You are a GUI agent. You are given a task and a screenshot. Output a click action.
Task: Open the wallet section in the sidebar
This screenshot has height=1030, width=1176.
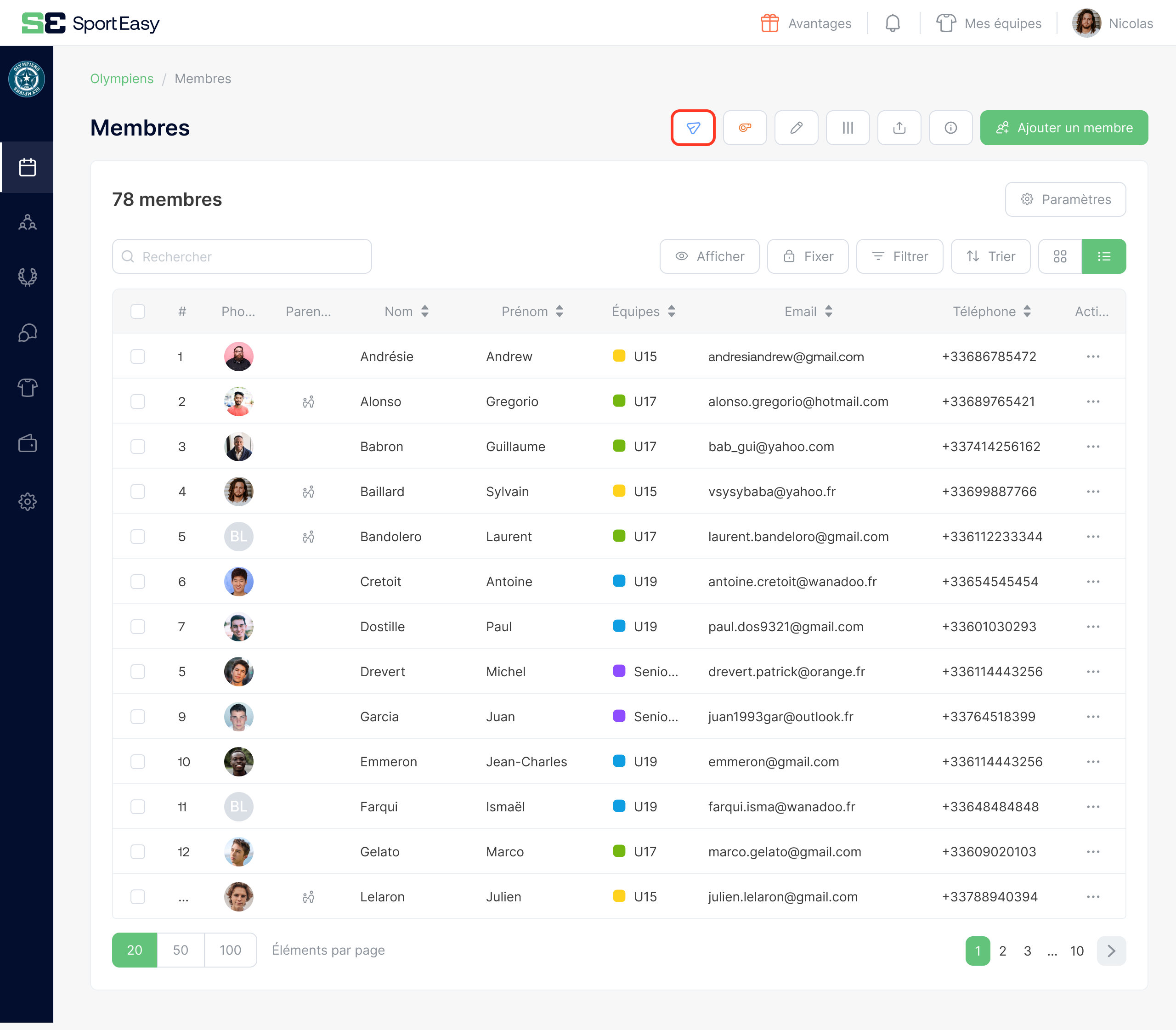pyautogui.click(x=27, y=443)
